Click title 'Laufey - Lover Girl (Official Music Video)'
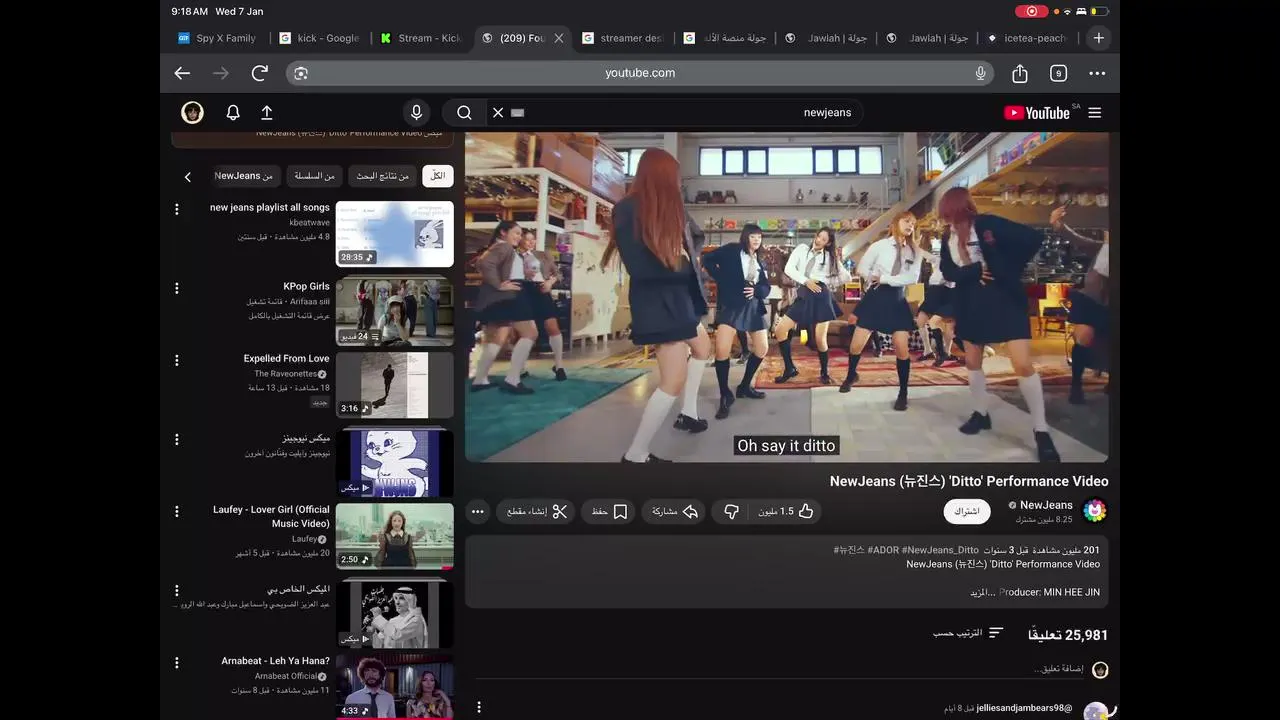1280x720 pixels. click(x=271, y=516)
